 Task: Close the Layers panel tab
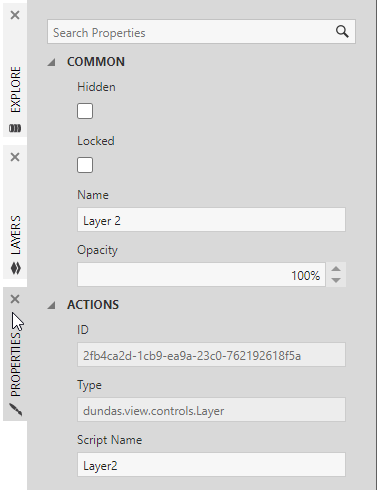pos(15,157)
